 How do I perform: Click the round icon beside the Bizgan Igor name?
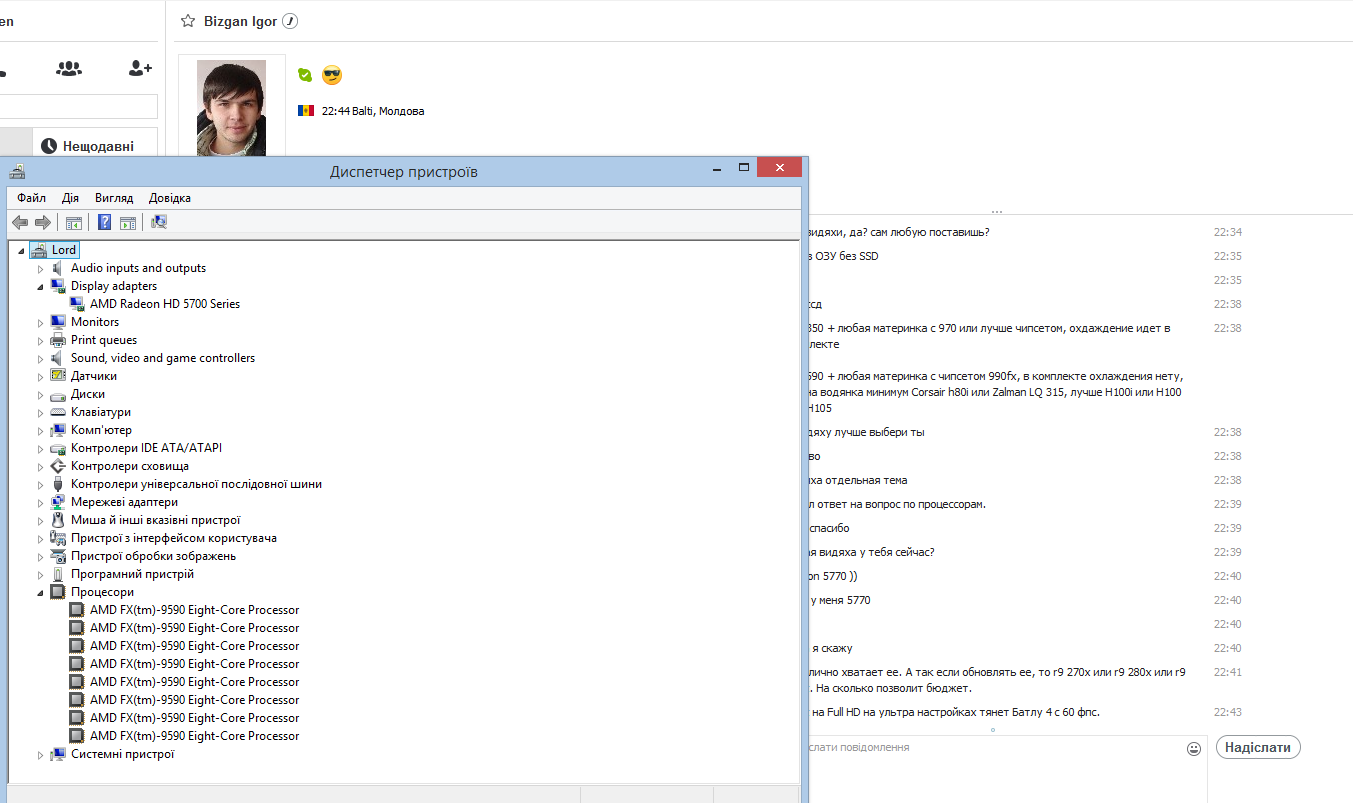coord(291,21)
